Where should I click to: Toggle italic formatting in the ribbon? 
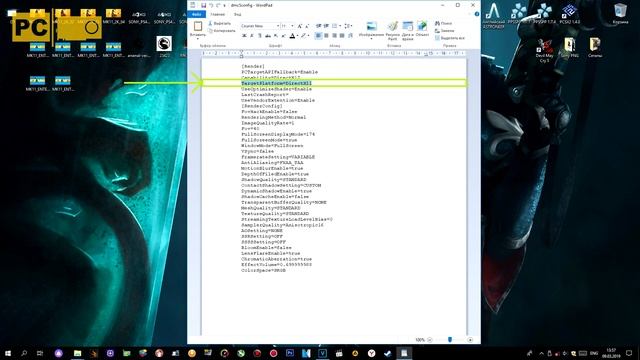coord(252,36)
